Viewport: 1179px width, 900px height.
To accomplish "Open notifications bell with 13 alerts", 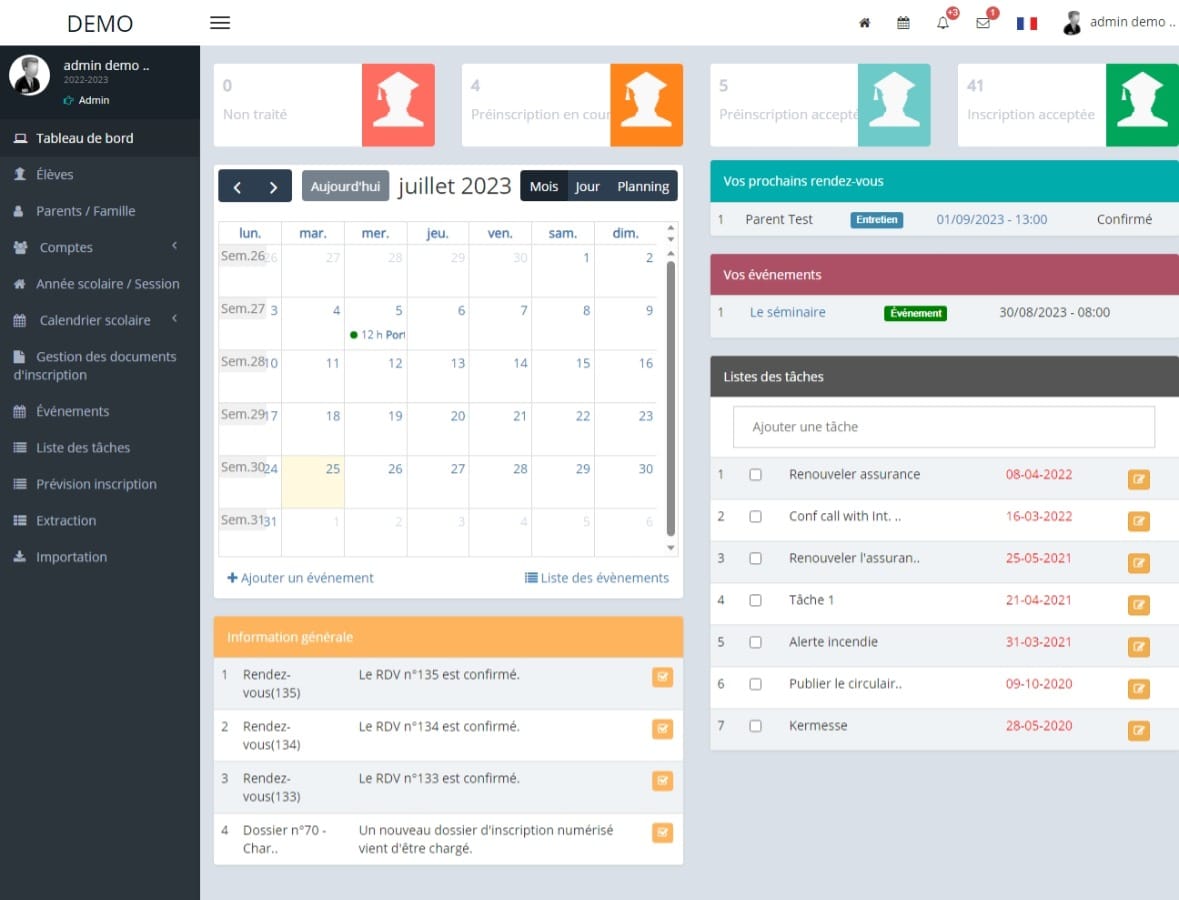I will click(x=941, y=21).
